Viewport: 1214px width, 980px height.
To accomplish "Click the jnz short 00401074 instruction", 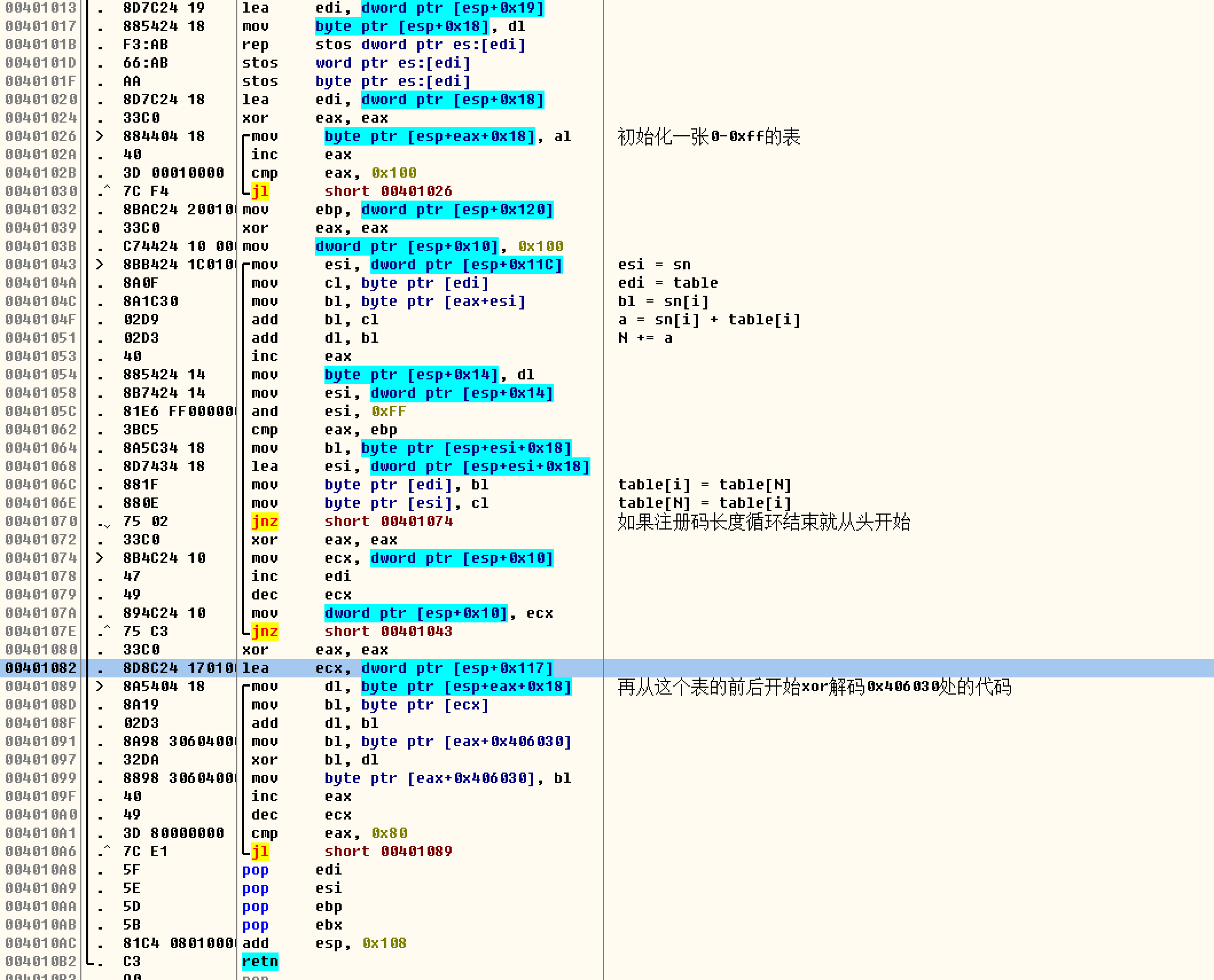I will [x=264, y=521].
